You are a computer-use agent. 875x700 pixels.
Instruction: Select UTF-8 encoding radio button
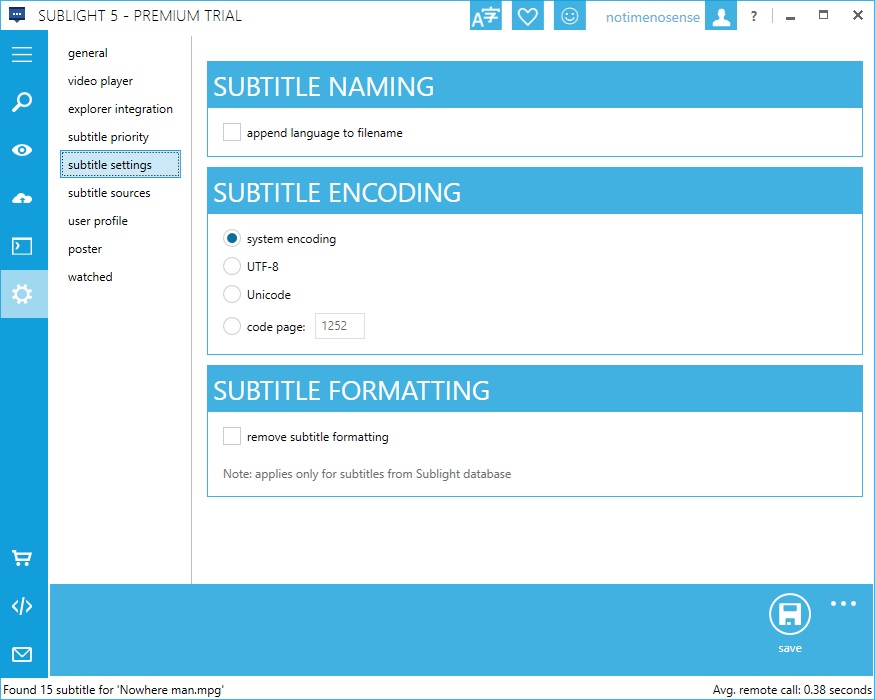coord(232,266)
